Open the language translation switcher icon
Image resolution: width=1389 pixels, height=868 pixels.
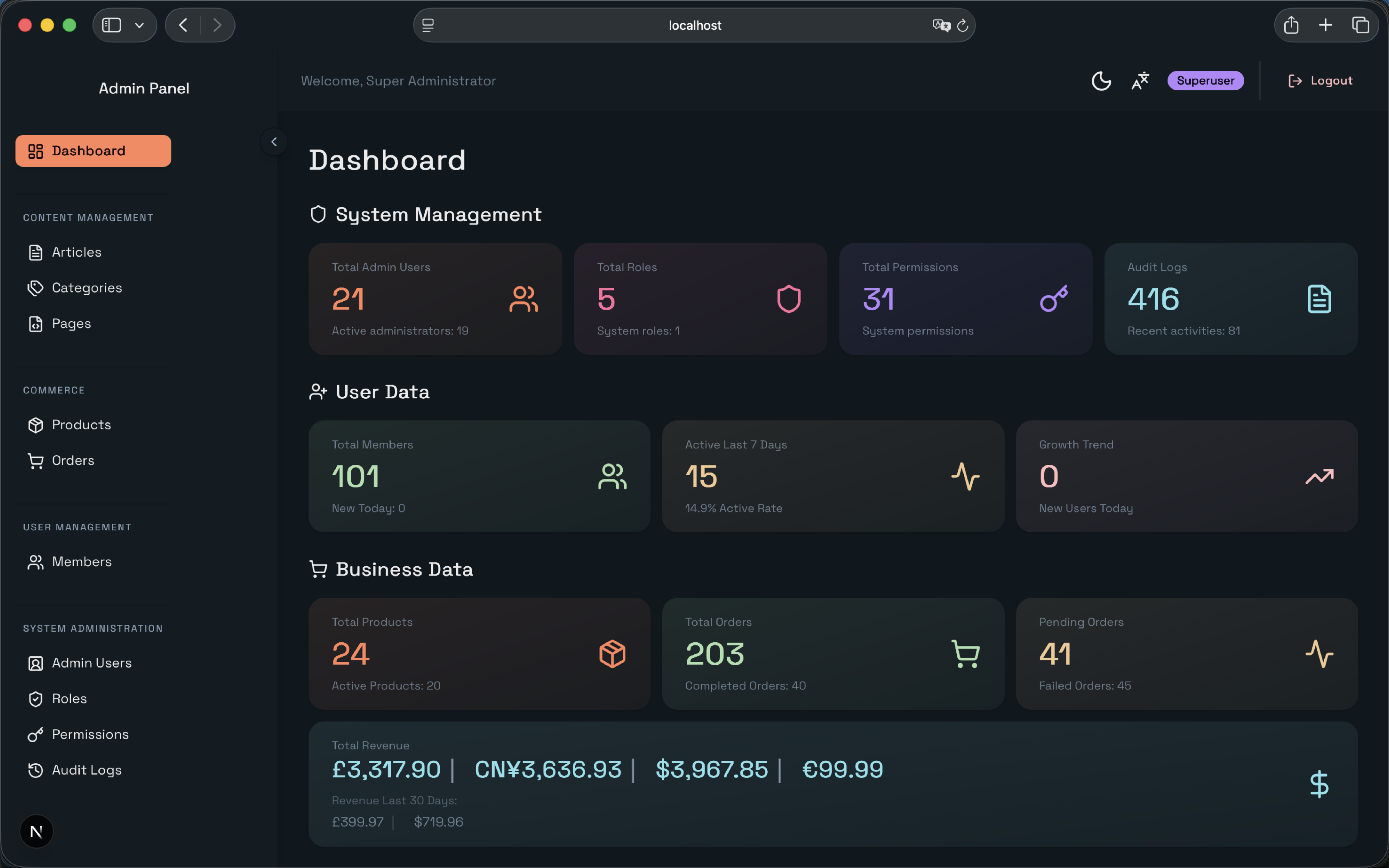[1140, 81]
